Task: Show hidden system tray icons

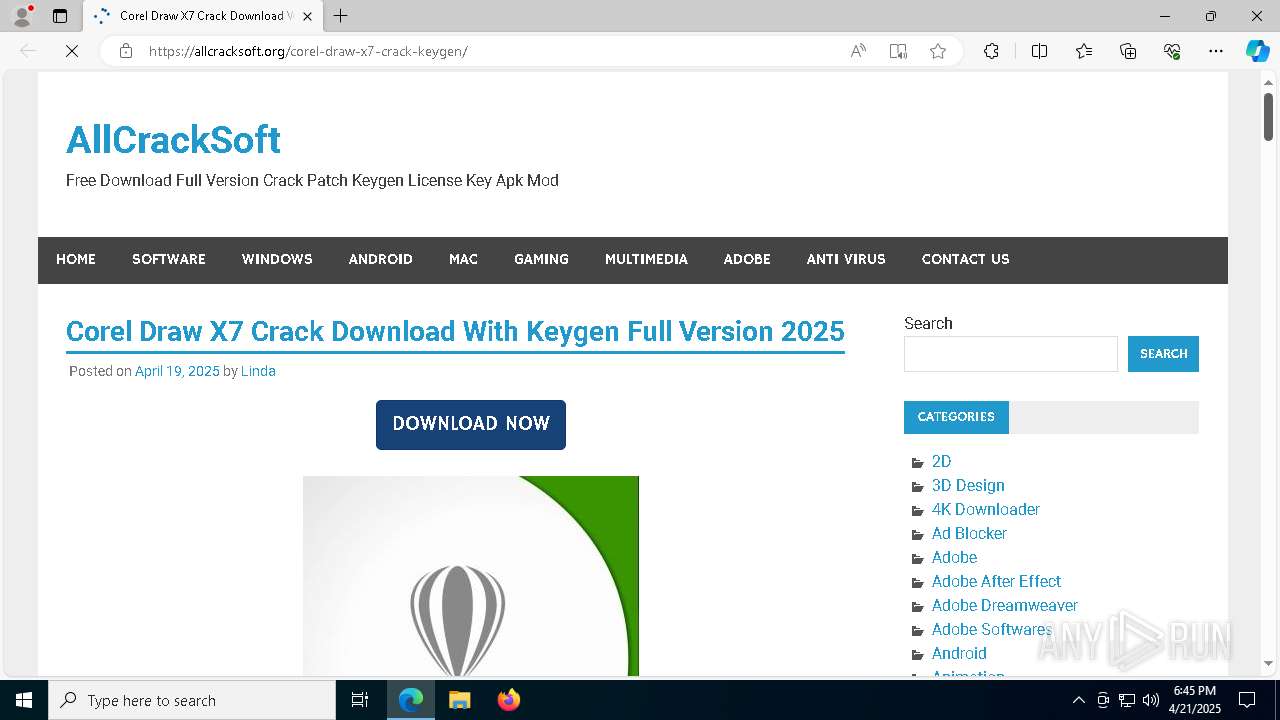Action: point(1078,700)
